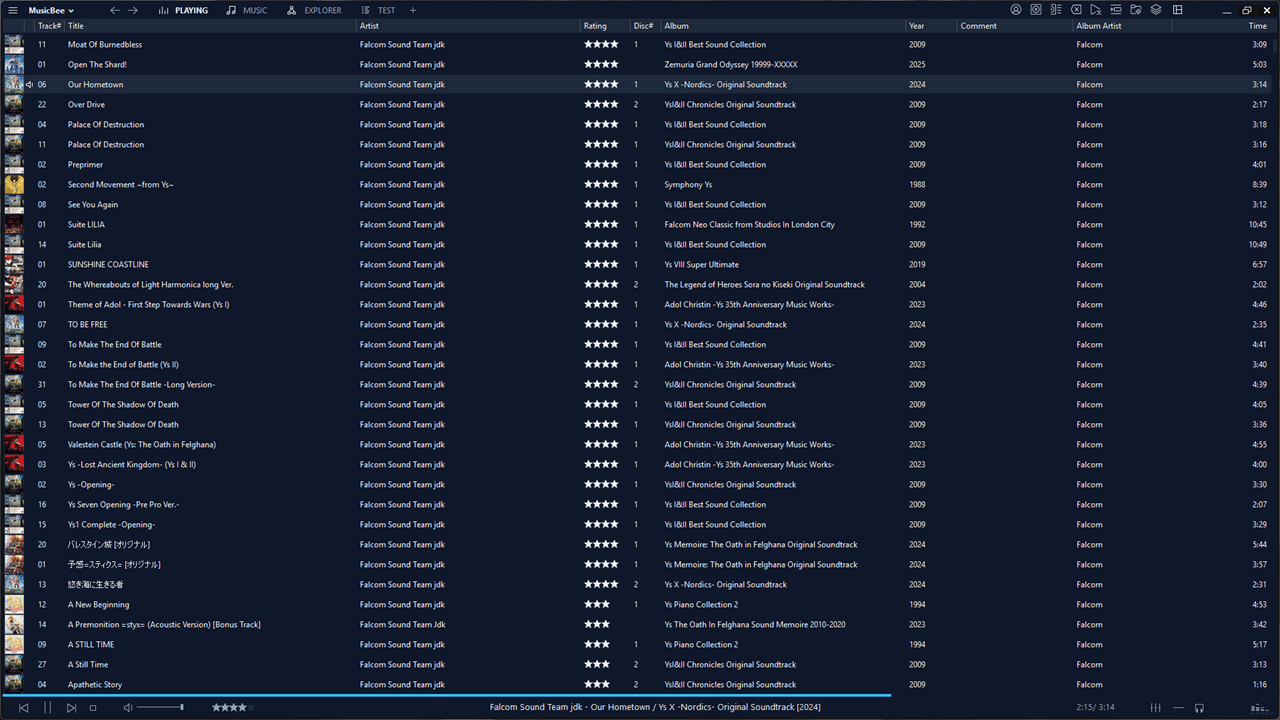Navigate back with the left arrow
The height and width of the screenshot is (720, 1280).
(115, 10)
